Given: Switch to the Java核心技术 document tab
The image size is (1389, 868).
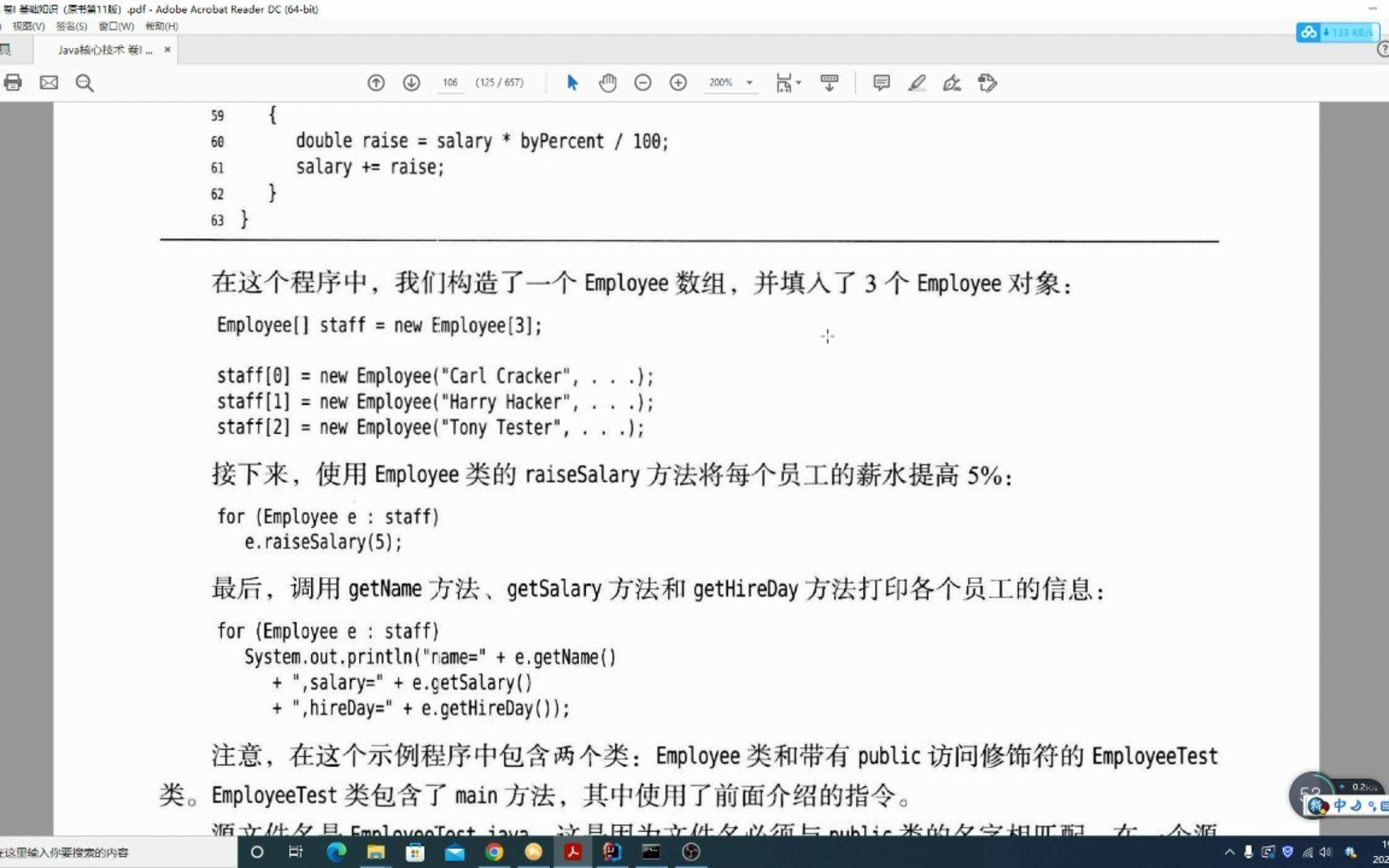Looking at the screenshot, I should [x=104, y=50].
